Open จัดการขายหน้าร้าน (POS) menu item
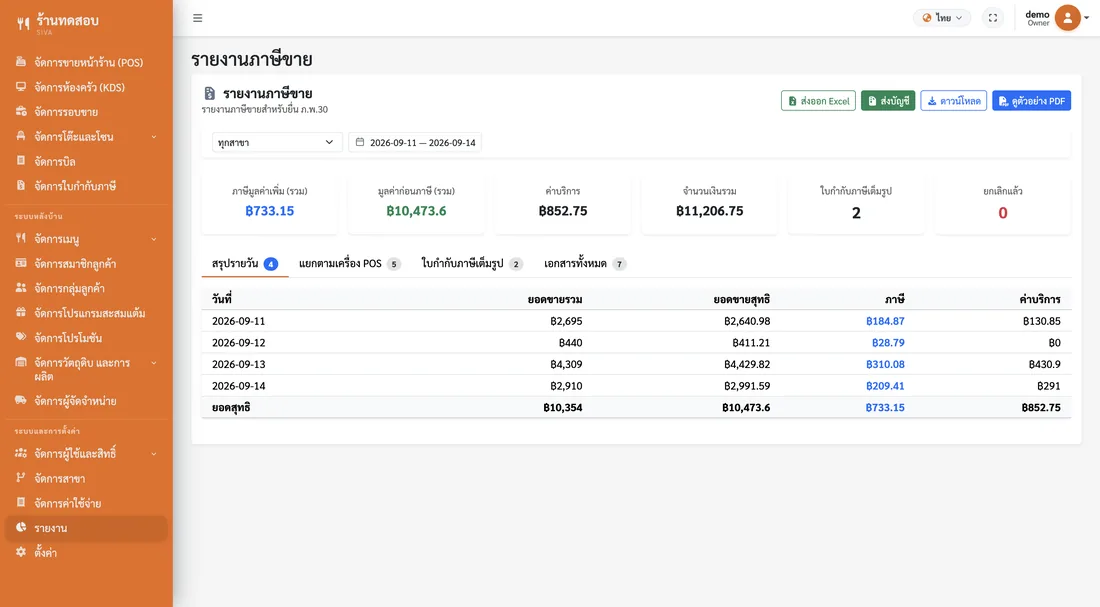 click(86, 62)
